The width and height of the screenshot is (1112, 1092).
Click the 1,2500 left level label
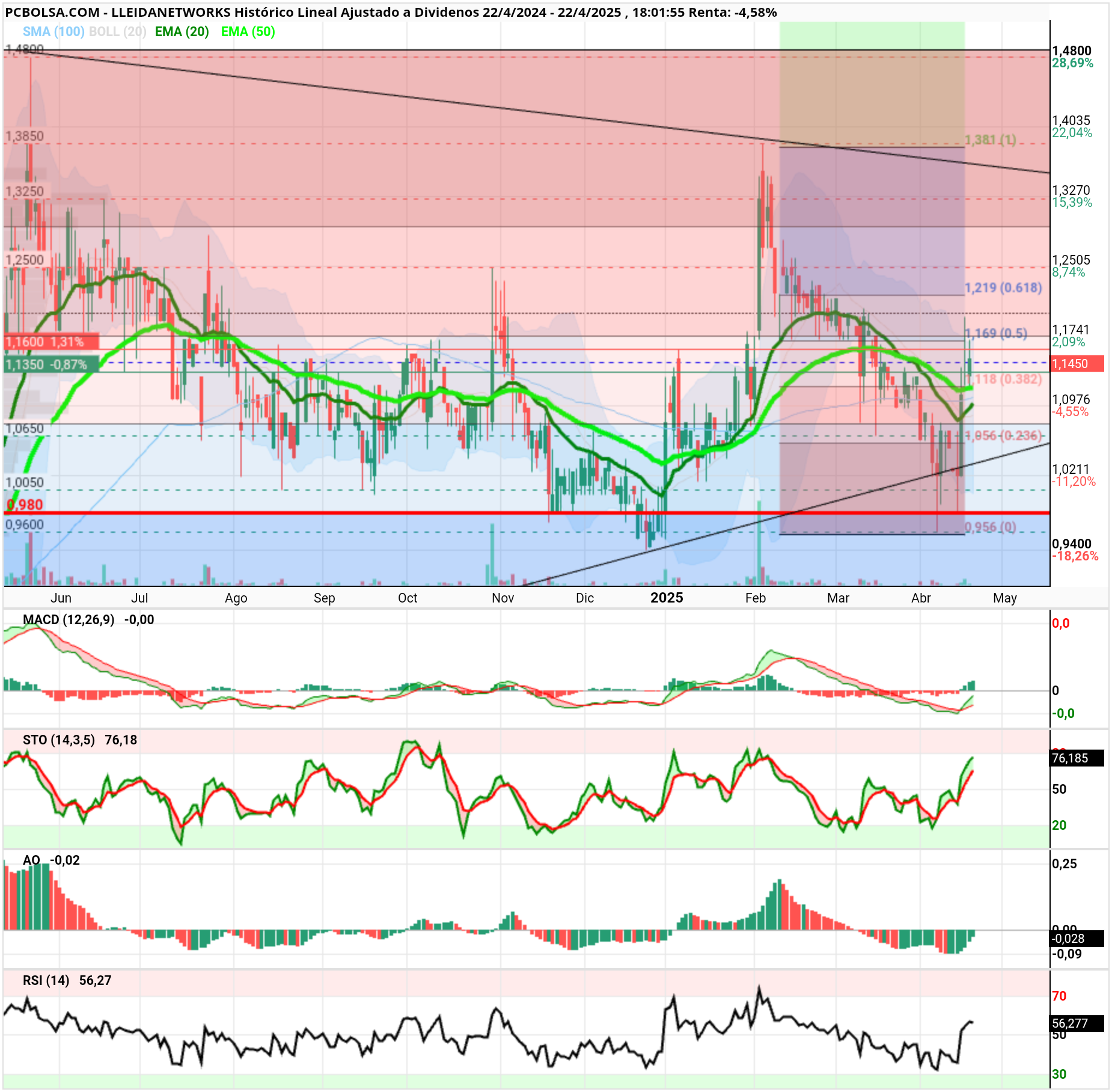[x=25, y=260]
